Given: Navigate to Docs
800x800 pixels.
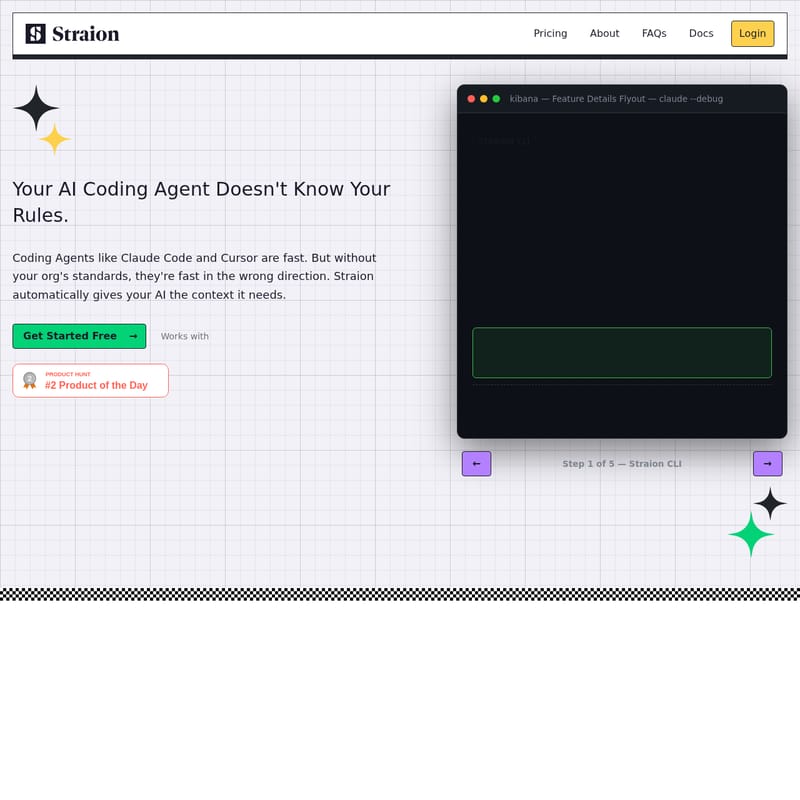Looking at the screenshot, I should coord(701,34).
